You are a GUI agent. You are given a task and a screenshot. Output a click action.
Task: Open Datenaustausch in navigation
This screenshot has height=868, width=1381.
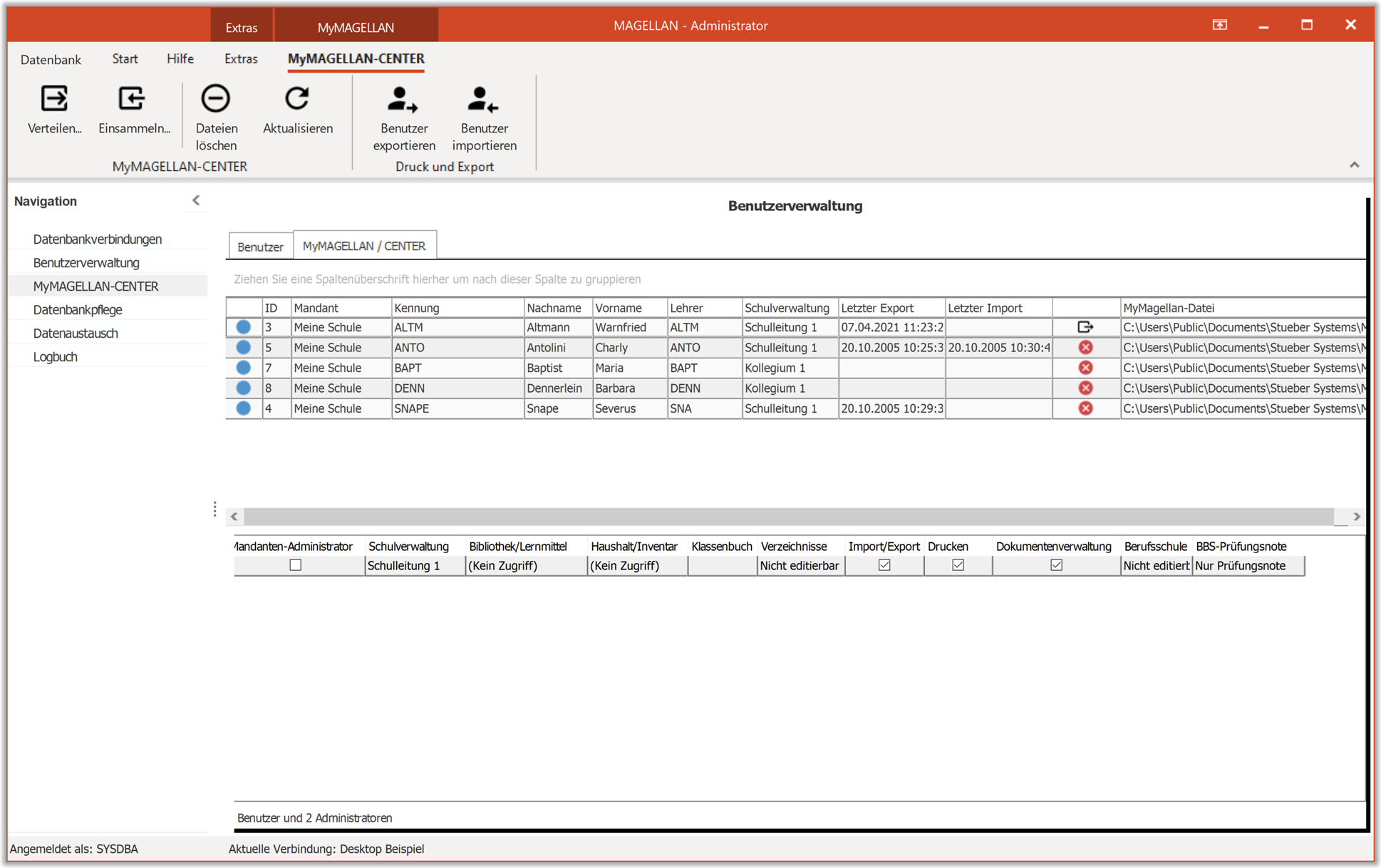click(76, 334)
